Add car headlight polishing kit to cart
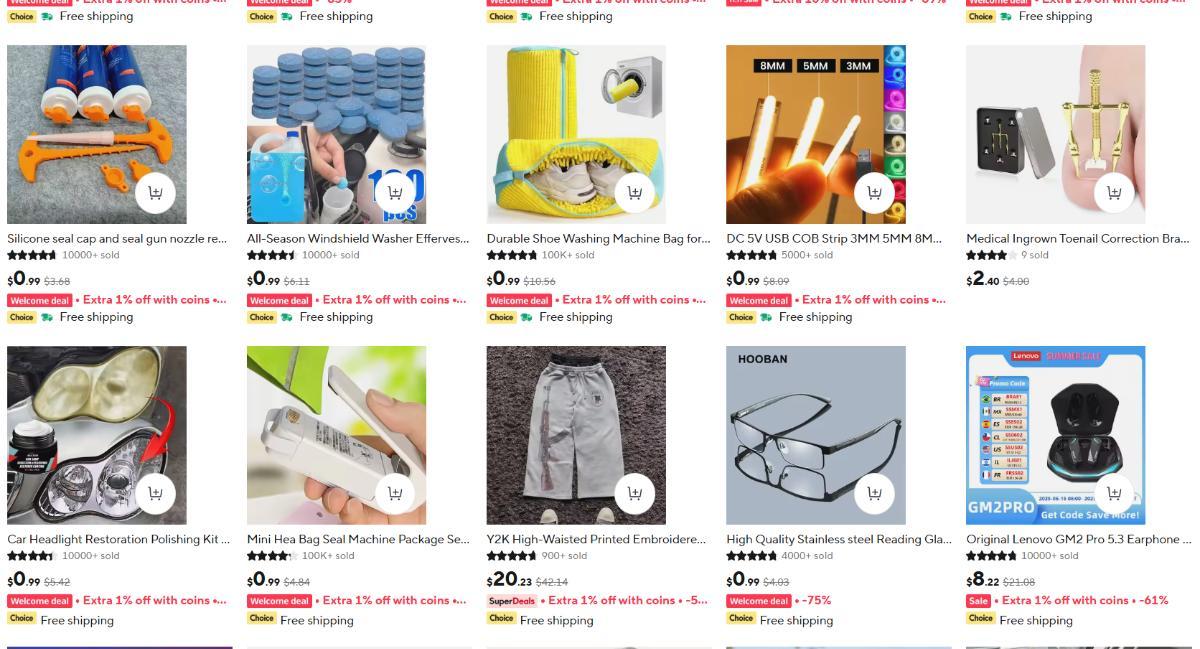 click(155, 493)
